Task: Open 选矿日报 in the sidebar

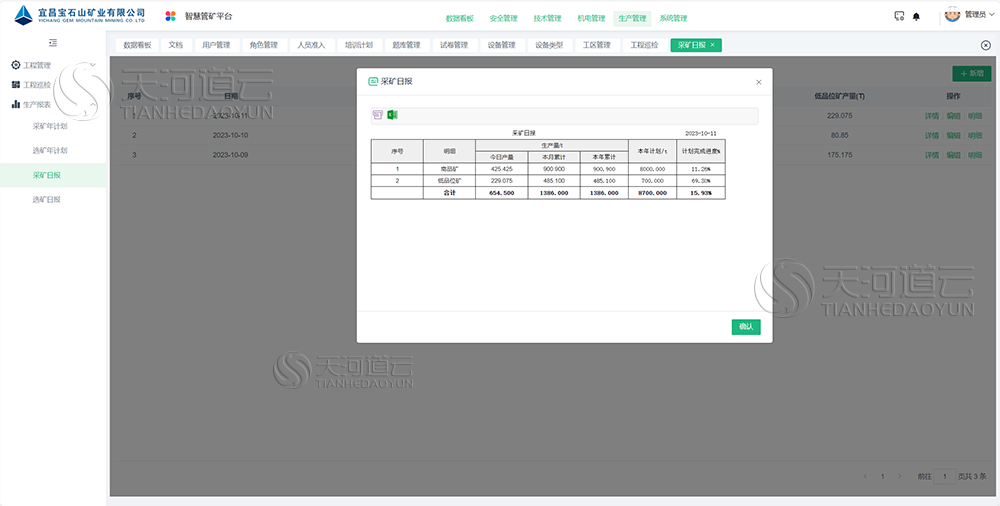Action: [x=47, y=199]
